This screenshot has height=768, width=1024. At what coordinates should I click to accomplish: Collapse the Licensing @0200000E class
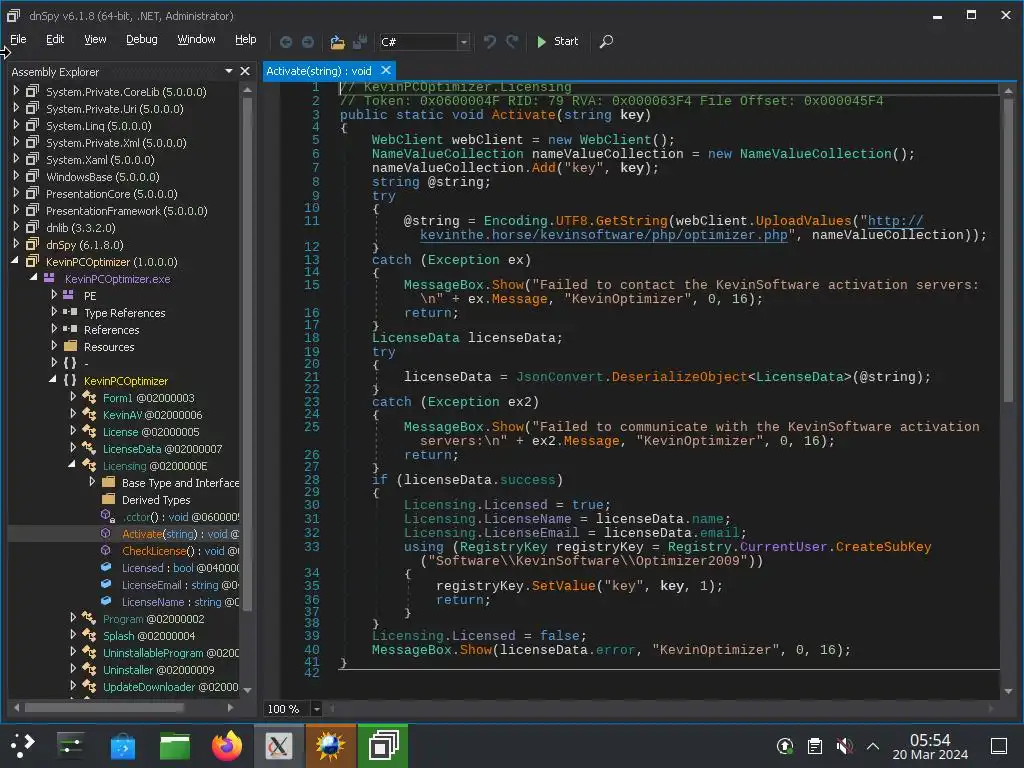[72, 464]
